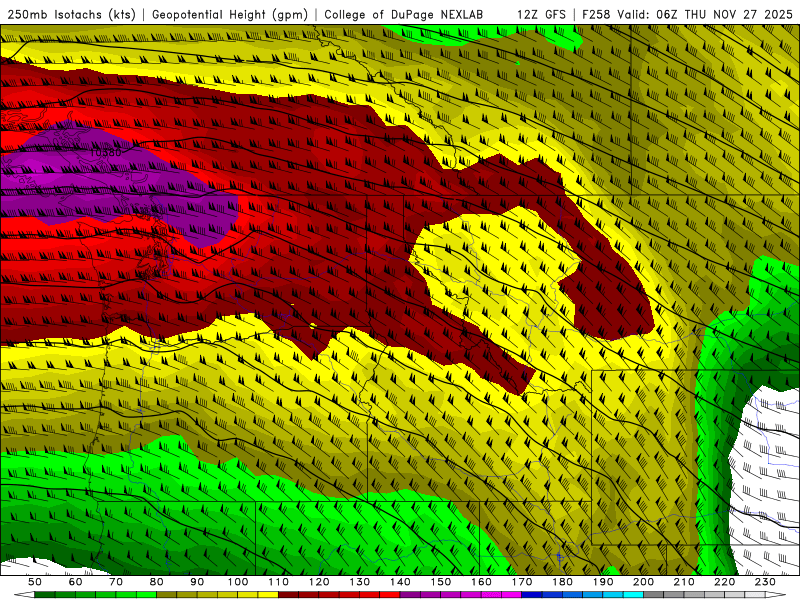Click the 180 knot legend label
This screenshot has width=800, height=600.
pos(563,582)
